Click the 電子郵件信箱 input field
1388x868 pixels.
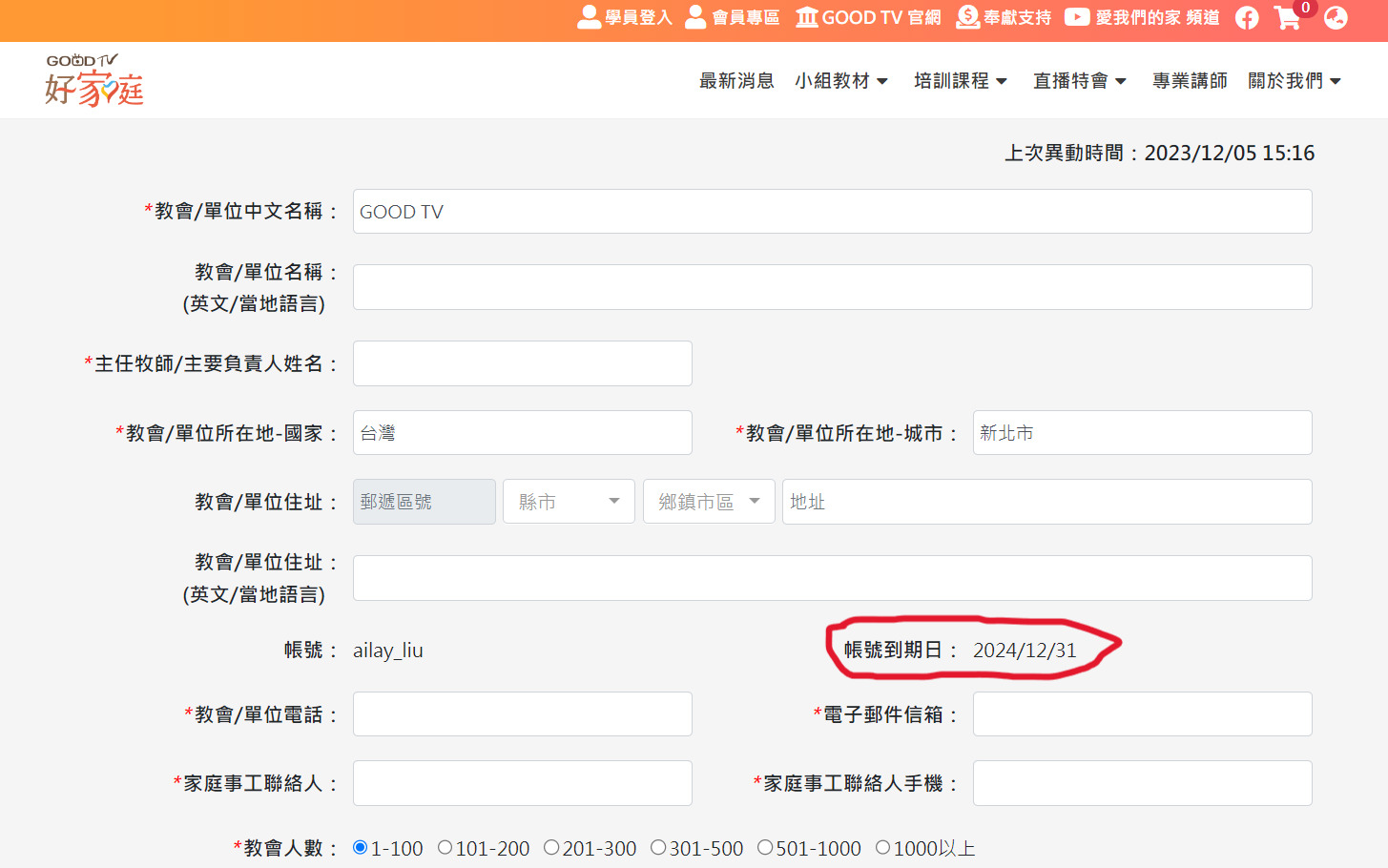click(1142, 714)
